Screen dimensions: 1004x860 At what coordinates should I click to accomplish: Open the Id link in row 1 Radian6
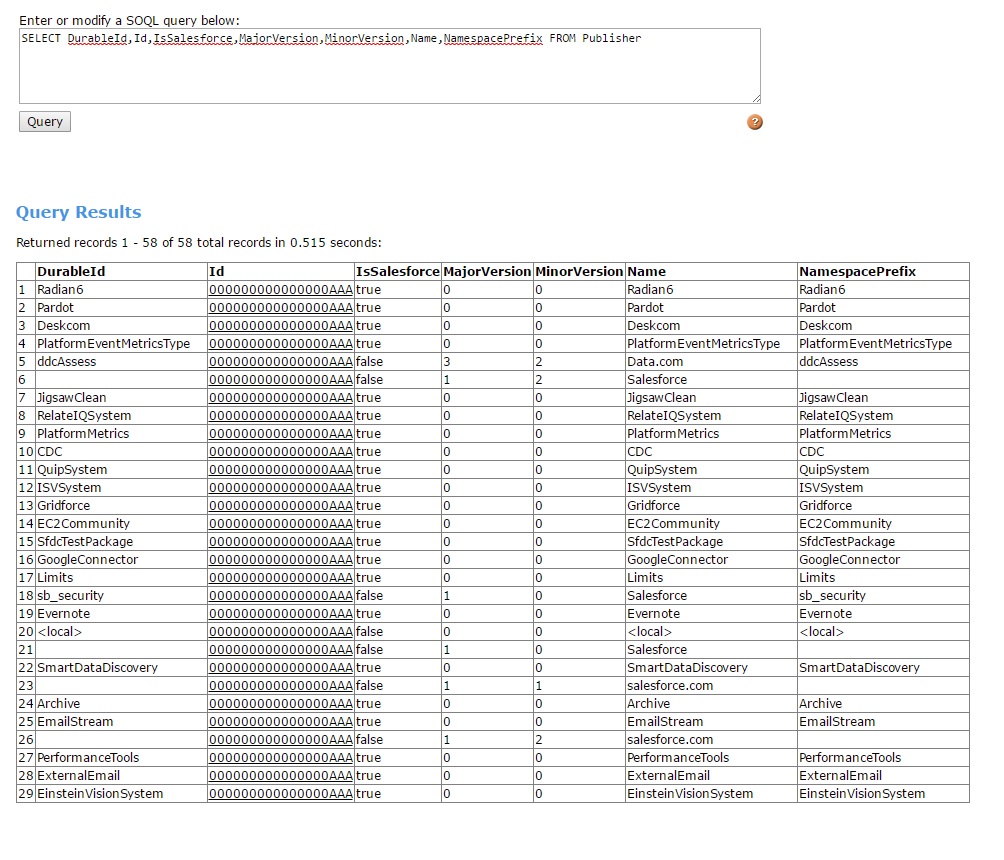click(x=280, y=289)
